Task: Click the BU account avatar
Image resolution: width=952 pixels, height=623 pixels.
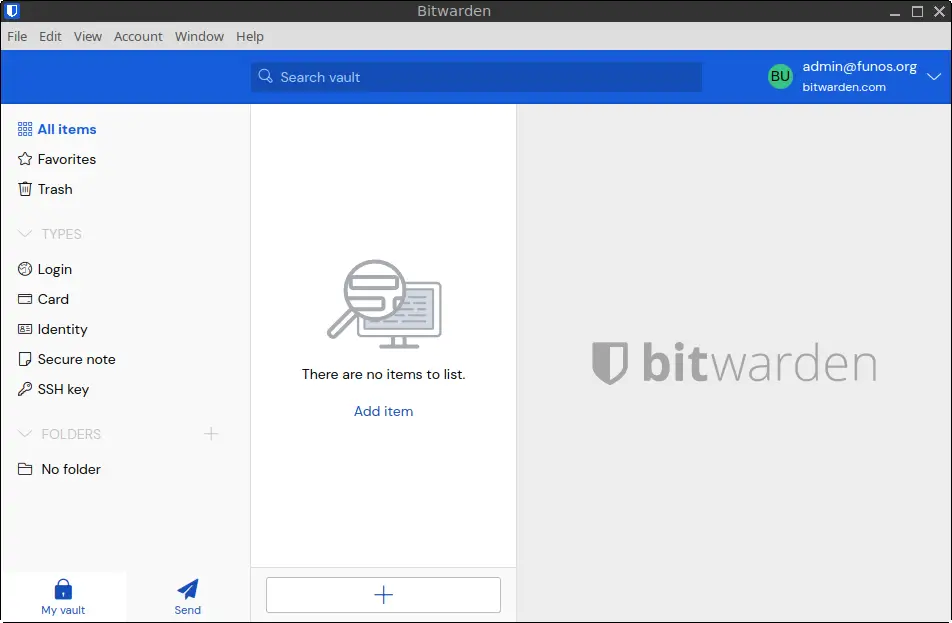Action: click(x=780, y=77)
